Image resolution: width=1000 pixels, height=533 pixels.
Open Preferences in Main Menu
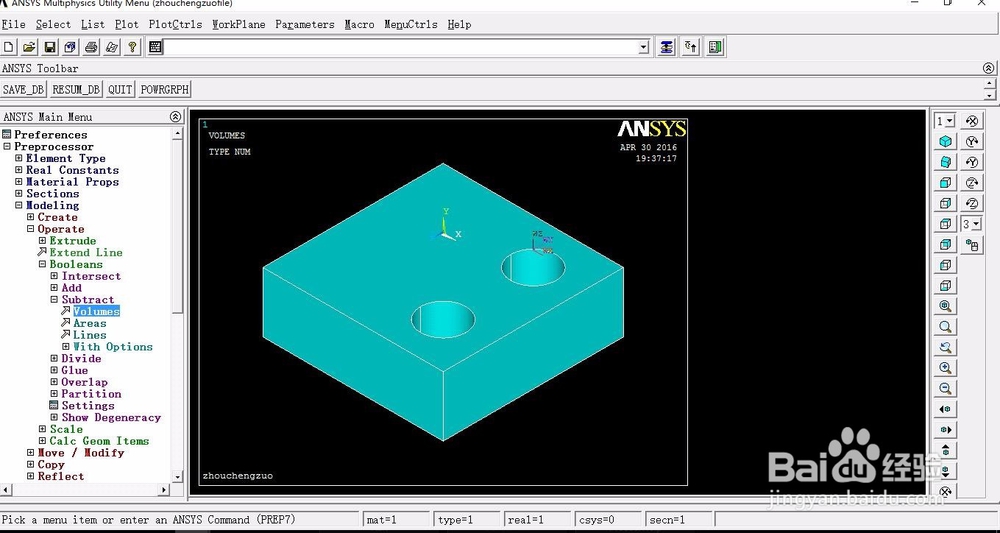50,135
